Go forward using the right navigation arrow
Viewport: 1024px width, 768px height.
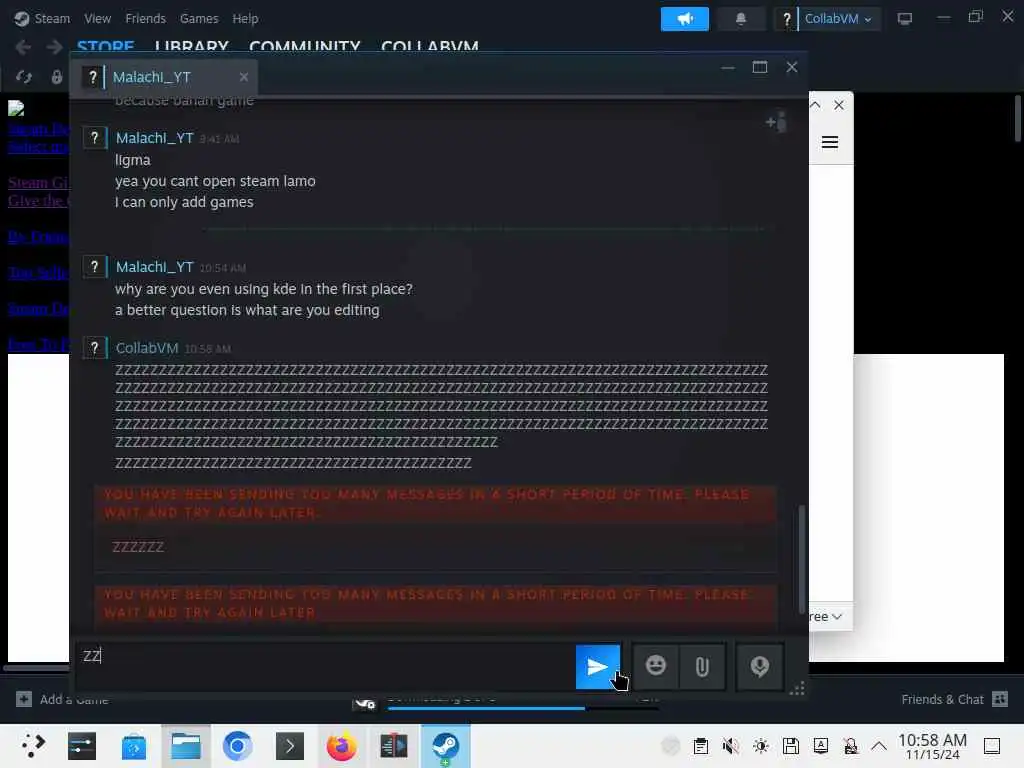coord(55,47)
